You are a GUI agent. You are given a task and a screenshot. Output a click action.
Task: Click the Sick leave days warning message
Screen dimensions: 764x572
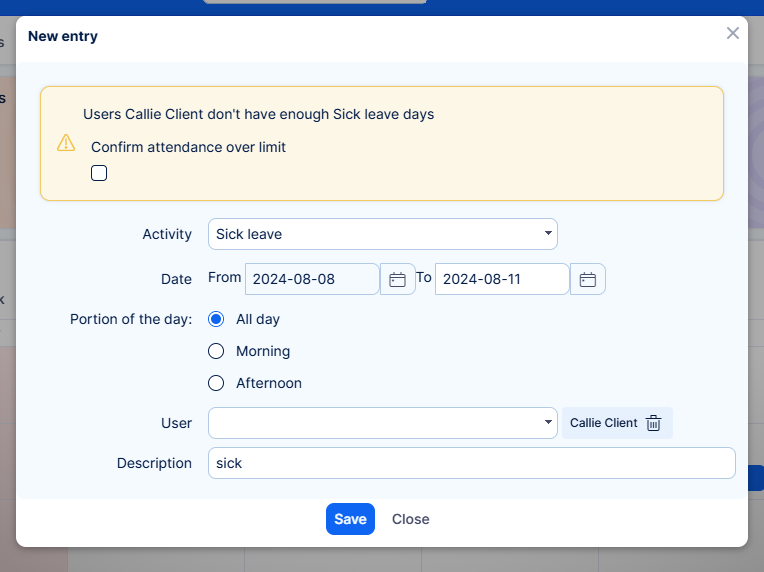tap(258, 114)
